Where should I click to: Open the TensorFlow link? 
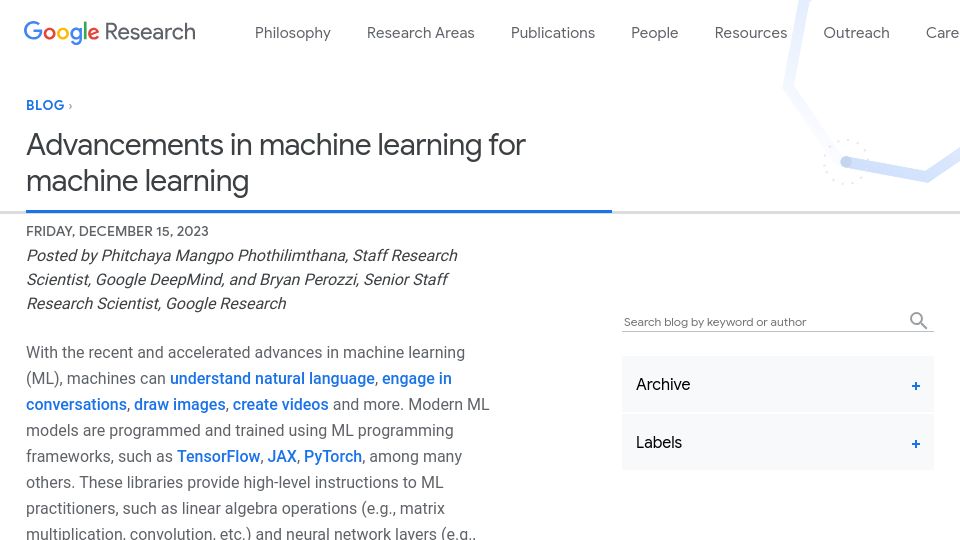tap(219, 457)
